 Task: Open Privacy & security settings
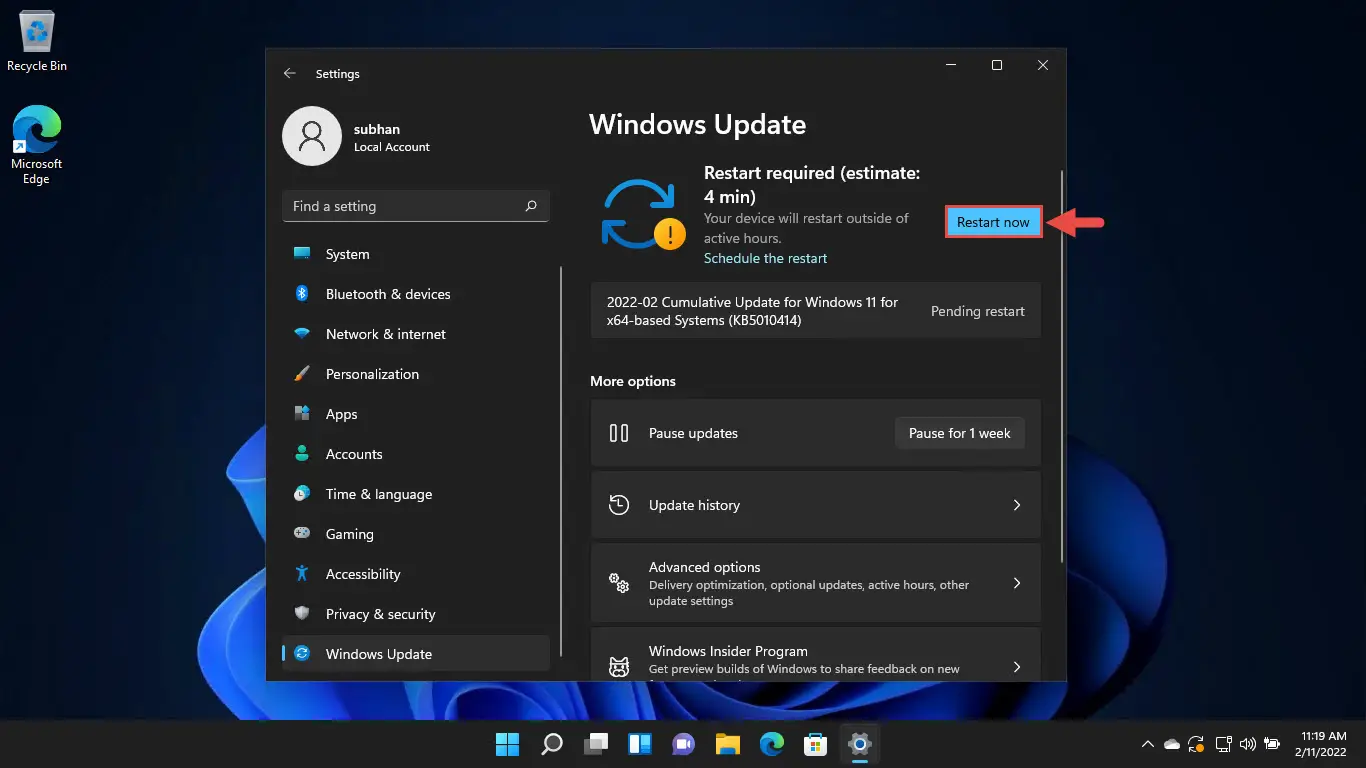(416, 614)
